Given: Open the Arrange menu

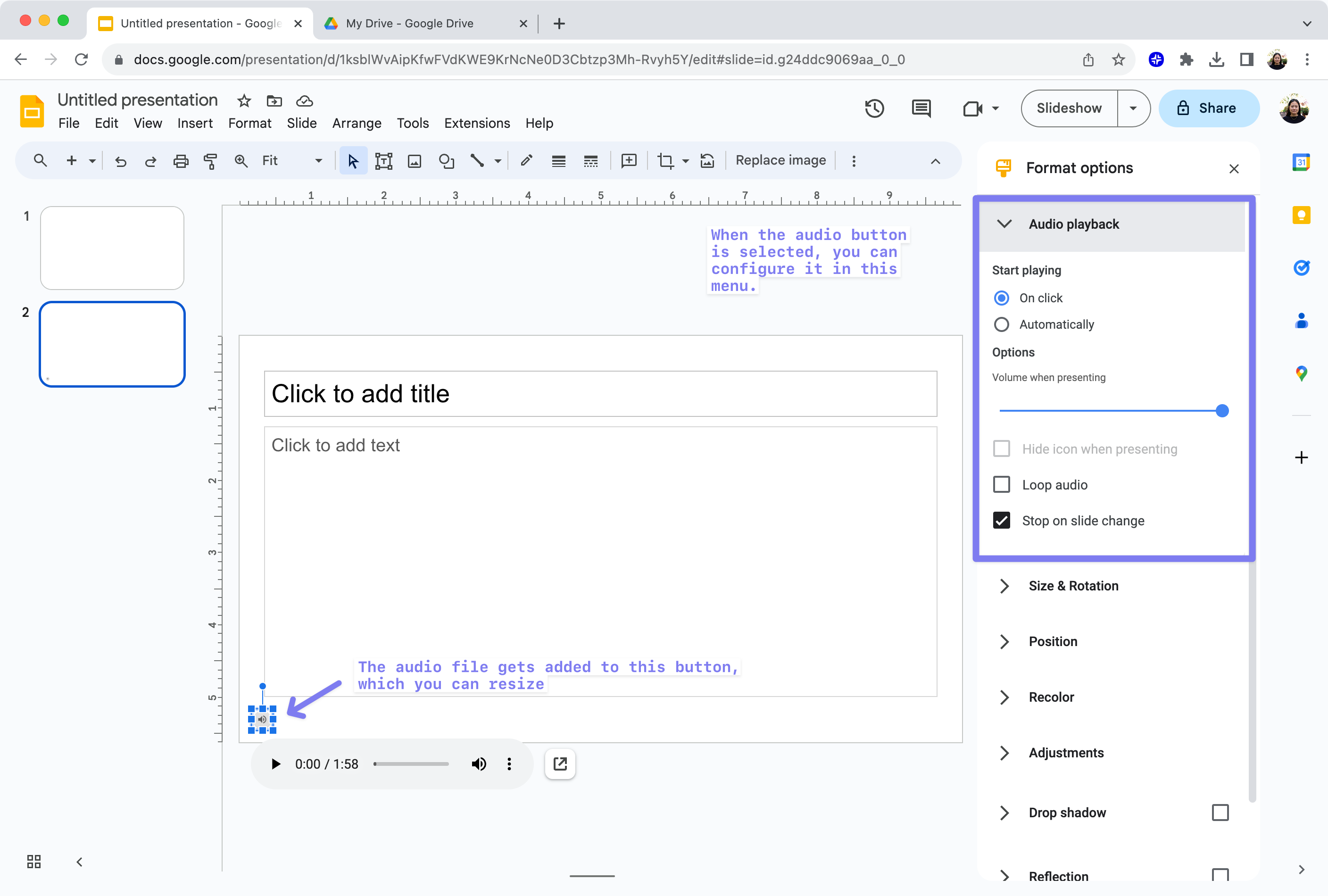Looking at the screenshot, I should 357,123.
